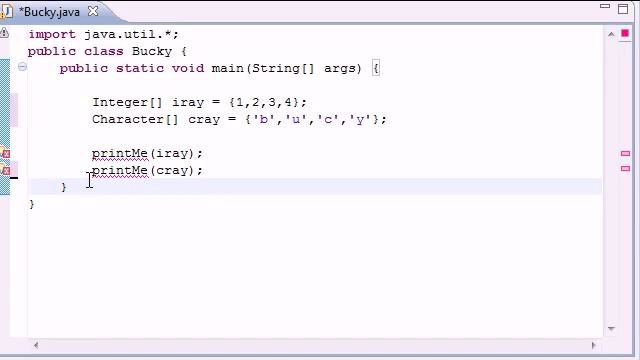
Task: Click the highlighted opening brace of main
Action: pos(376,68)
